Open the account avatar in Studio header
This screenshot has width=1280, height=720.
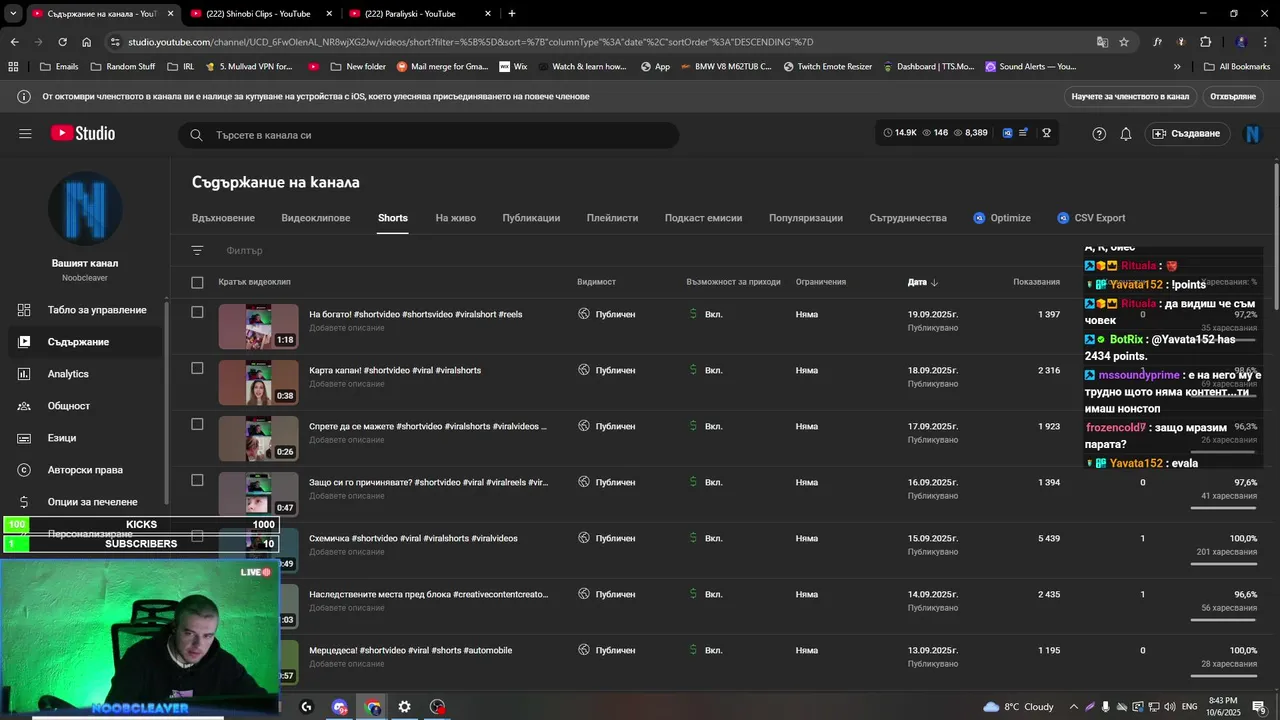pos(1252,134)
